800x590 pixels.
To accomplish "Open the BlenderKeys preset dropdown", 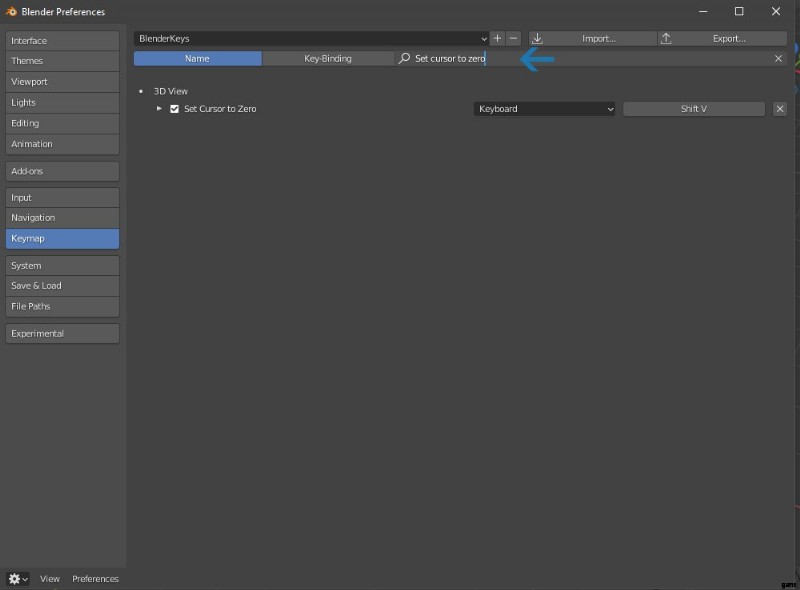I will point(311,38).
